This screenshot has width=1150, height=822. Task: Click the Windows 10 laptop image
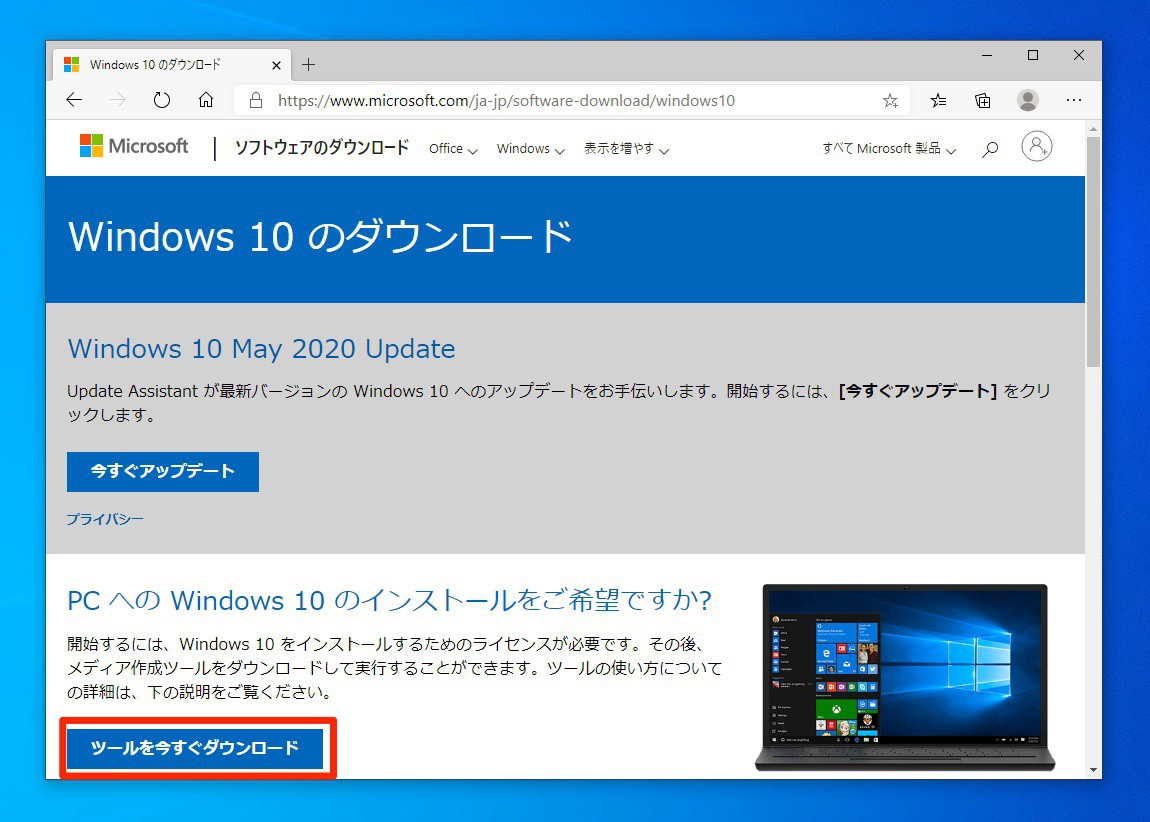(905, 677)
